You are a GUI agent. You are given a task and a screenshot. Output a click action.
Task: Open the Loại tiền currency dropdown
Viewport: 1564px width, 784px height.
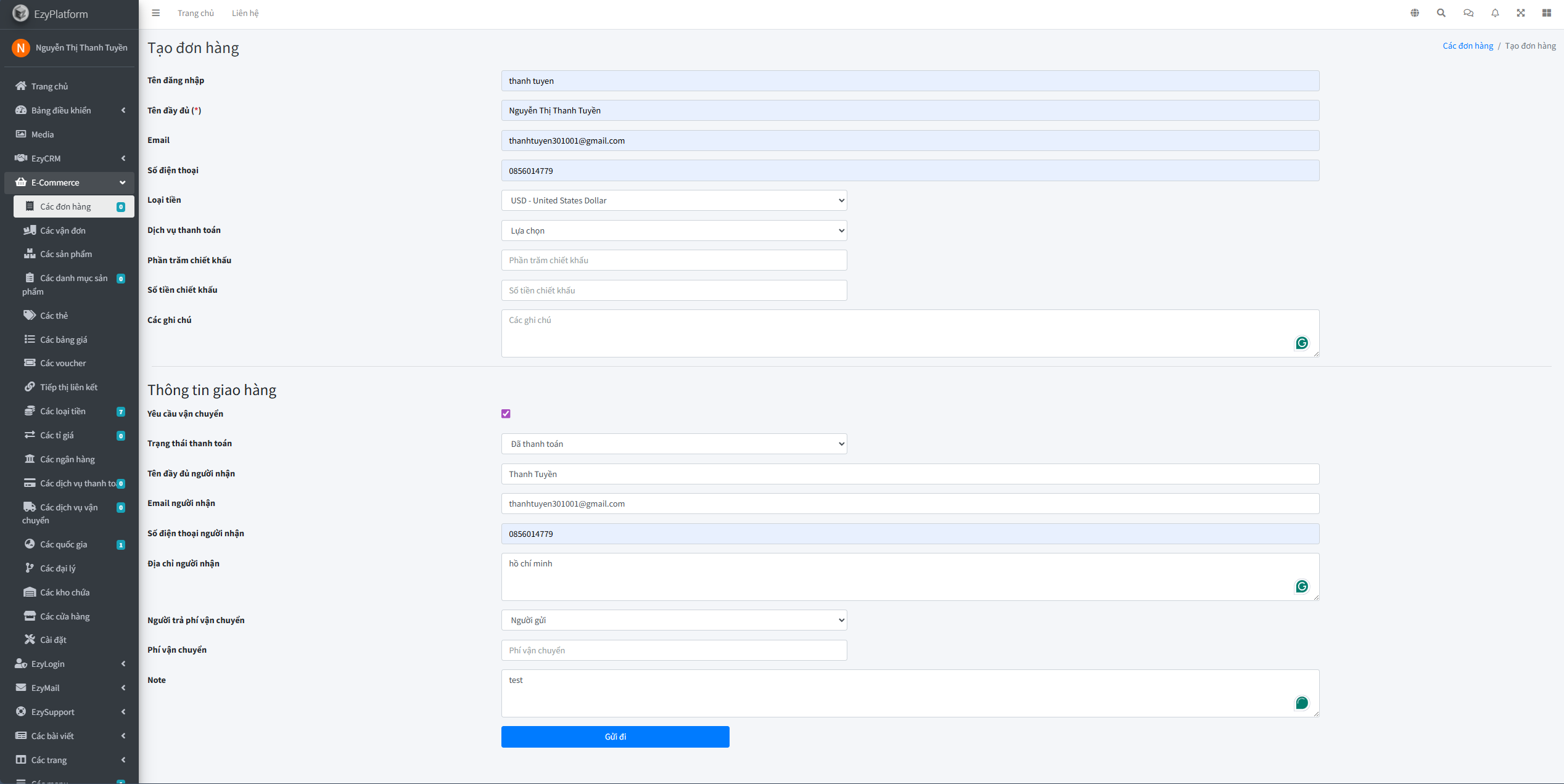click(x=673, y=200)
